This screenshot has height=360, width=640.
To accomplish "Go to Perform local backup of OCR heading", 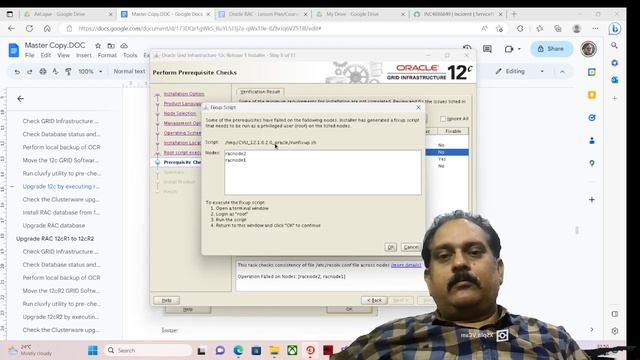I will 61,147.
